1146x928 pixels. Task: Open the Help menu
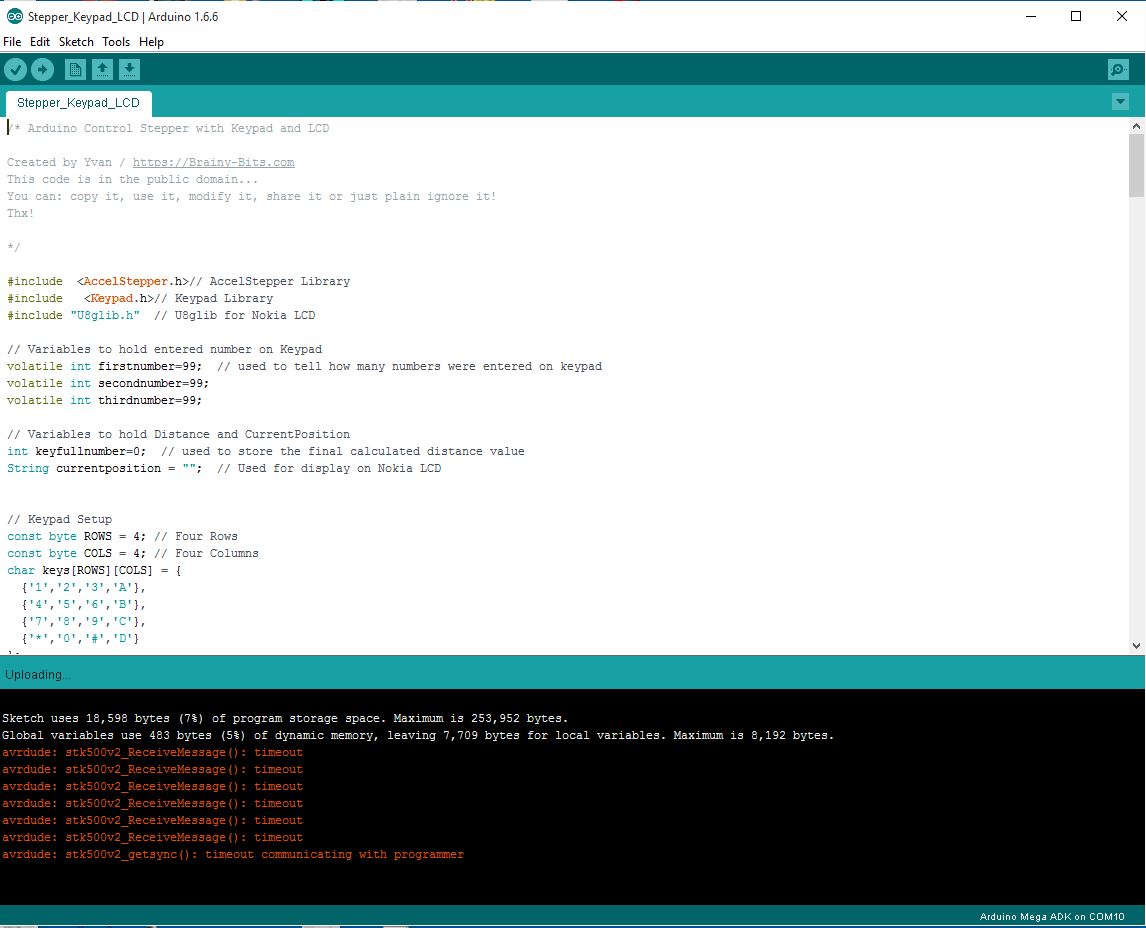coord(151,42)
